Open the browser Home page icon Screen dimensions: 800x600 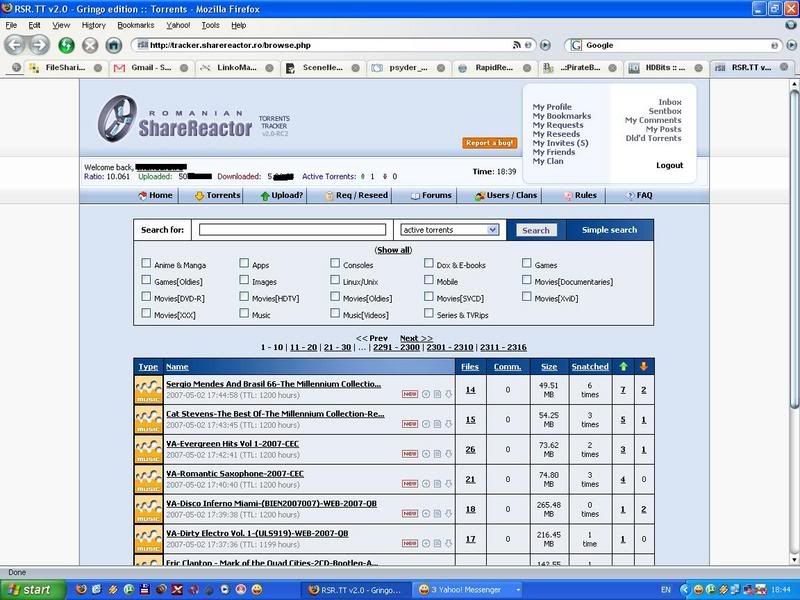[x=114, y=45]
